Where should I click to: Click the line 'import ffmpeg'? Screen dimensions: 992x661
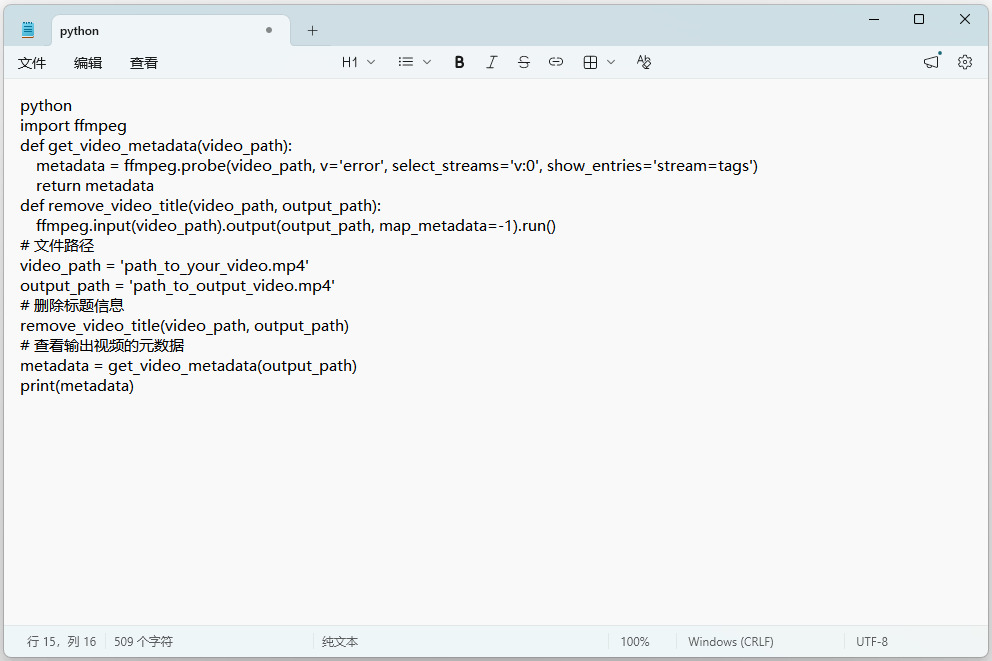click(x=73, y=126)
